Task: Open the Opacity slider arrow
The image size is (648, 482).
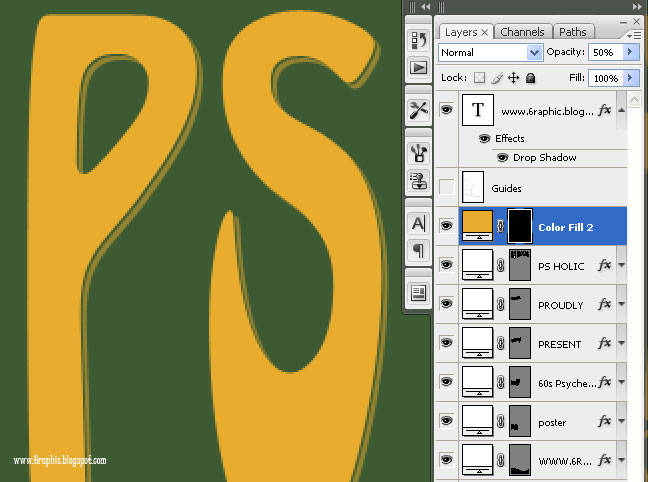Action: [x=630, y=52]
